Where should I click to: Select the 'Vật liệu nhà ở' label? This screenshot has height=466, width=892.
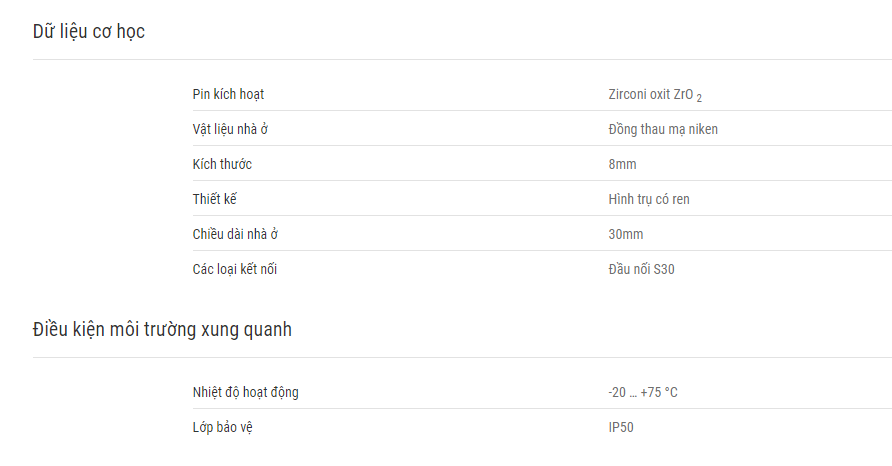point(230,129)
